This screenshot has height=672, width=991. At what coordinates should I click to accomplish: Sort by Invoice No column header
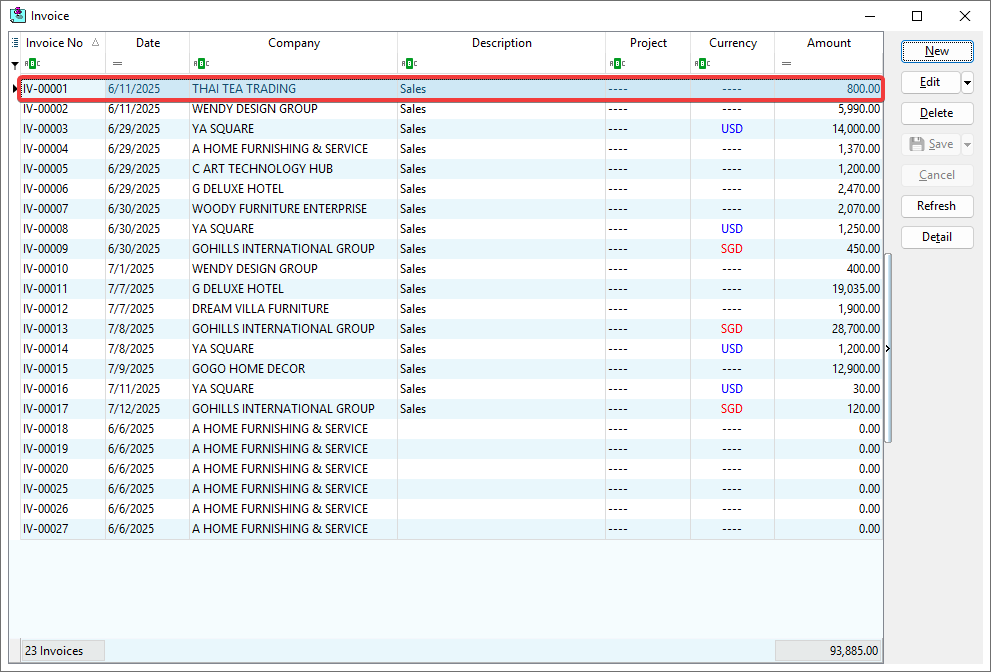(x=54, y=43)
